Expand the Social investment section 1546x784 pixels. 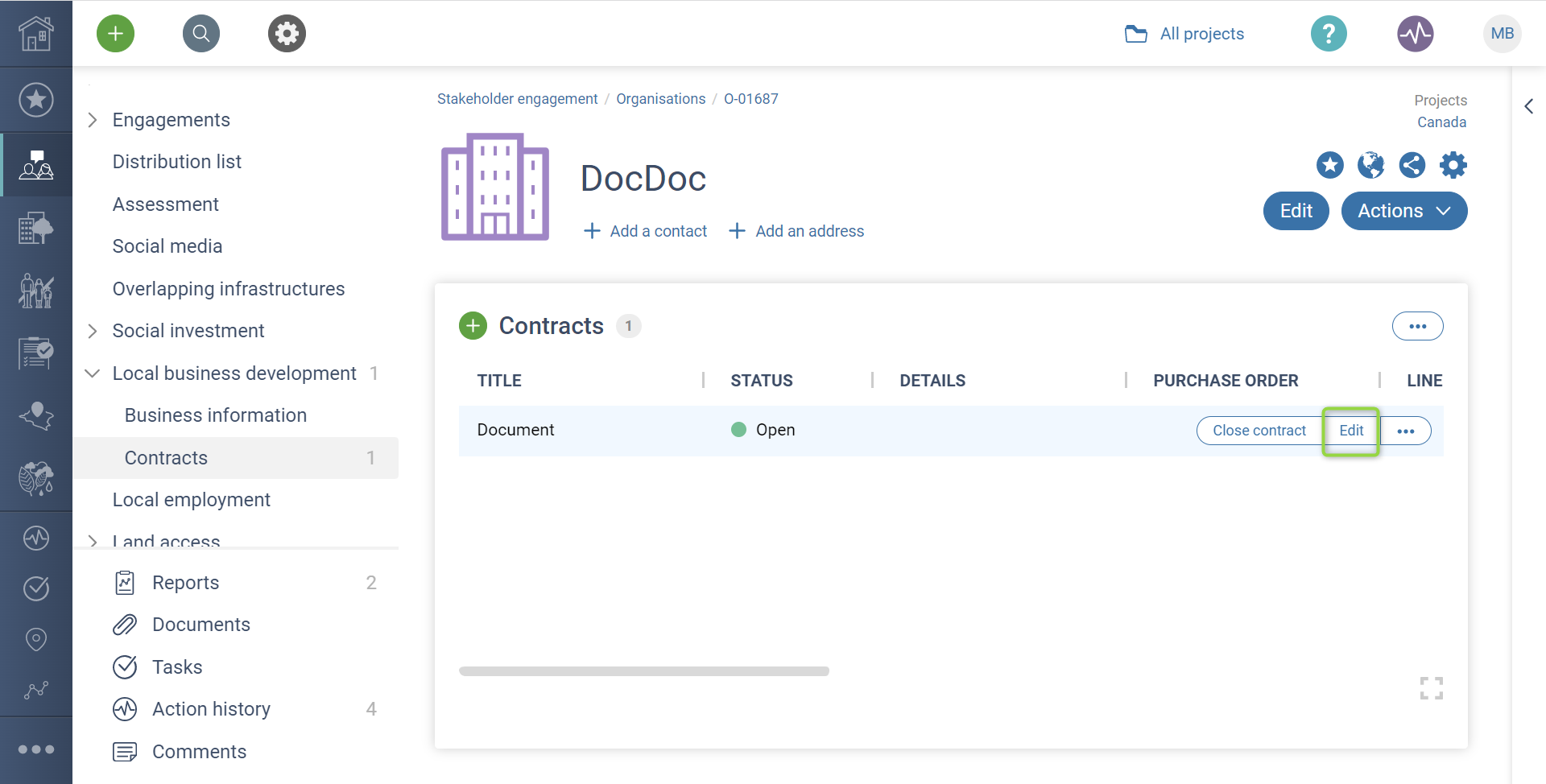(93, 331)
